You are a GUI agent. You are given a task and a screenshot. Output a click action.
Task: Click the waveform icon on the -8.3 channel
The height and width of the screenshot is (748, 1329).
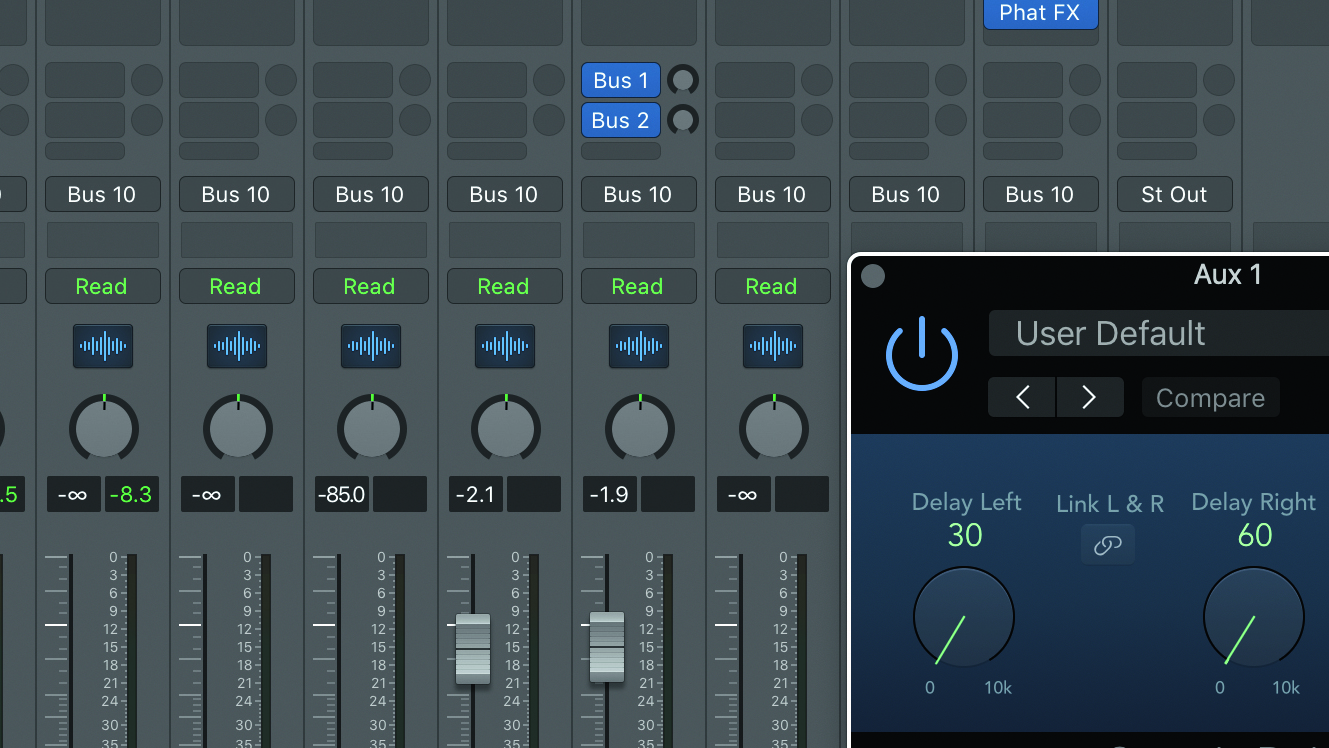[x=103, y=346]
